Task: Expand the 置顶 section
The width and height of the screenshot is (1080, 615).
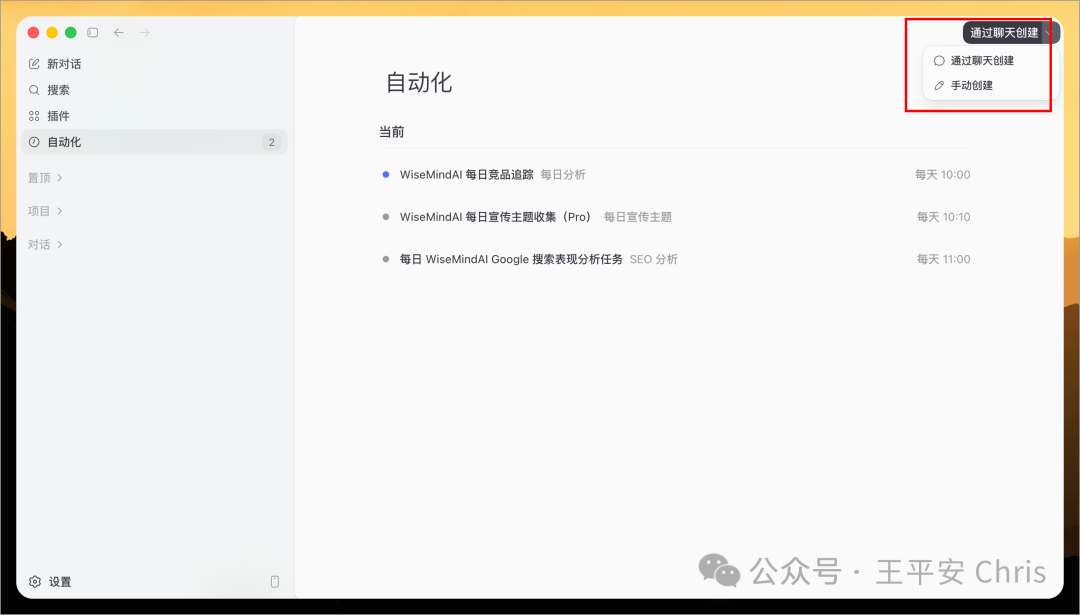Action: click(x=45, y=178)
